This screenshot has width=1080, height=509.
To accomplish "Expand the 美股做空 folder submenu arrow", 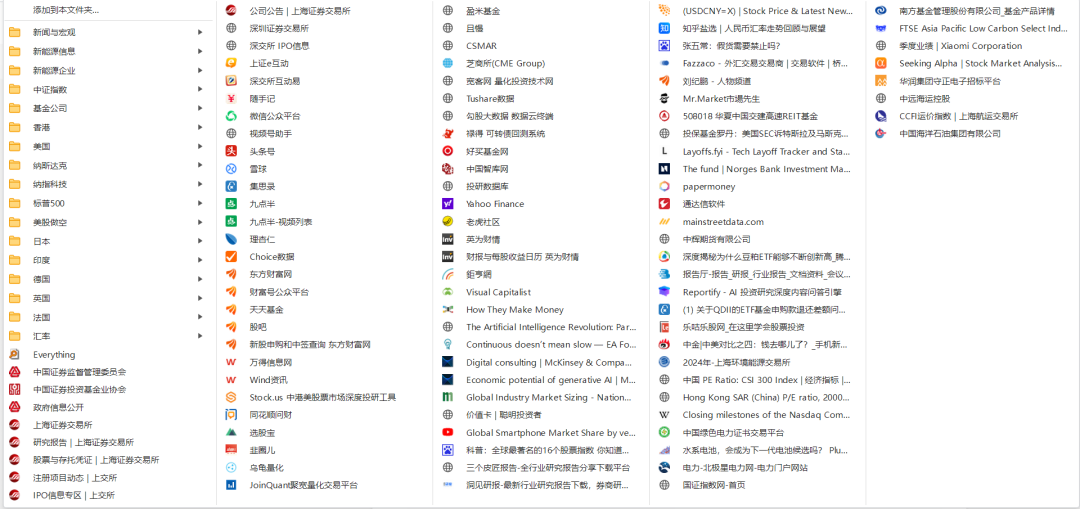I will click(200, 222).
